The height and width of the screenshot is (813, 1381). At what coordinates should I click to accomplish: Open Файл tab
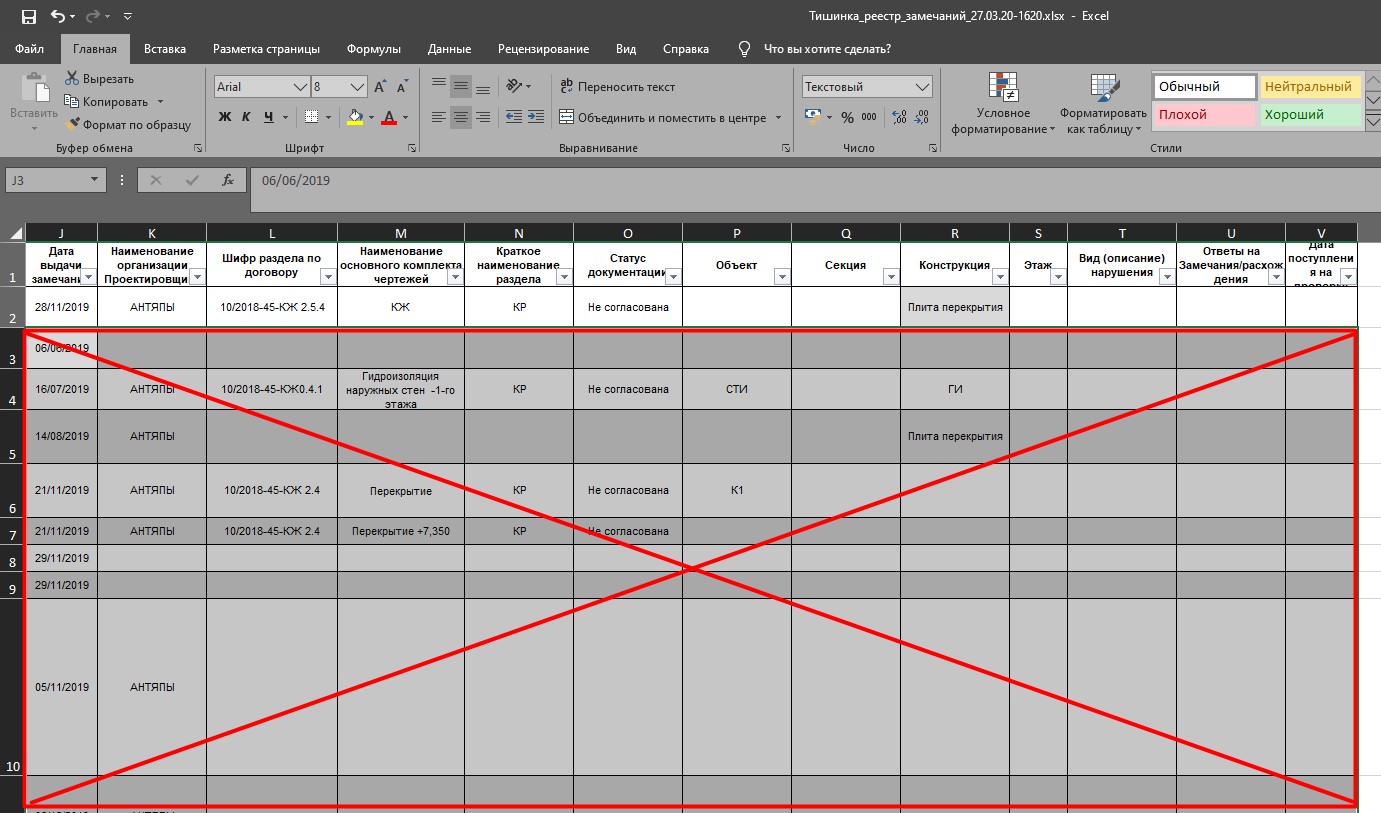click(x=30, y=49)
